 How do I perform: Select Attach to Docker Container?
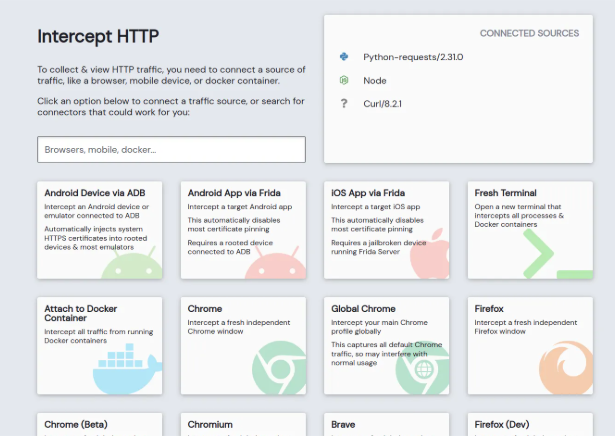tap(100, 345)
